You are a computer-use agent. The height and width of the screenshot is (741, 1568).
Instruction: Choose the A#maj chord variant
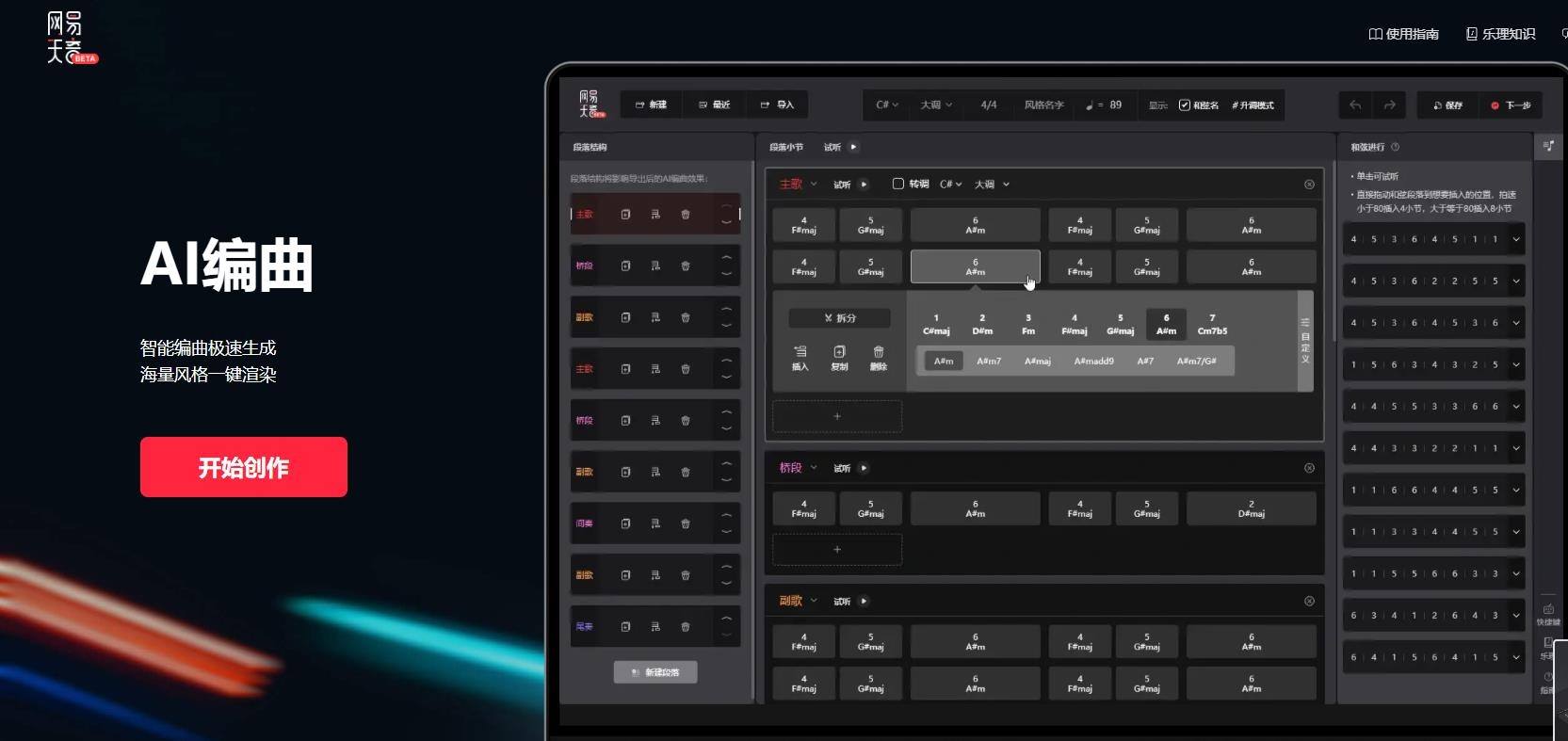point(1038,361)
